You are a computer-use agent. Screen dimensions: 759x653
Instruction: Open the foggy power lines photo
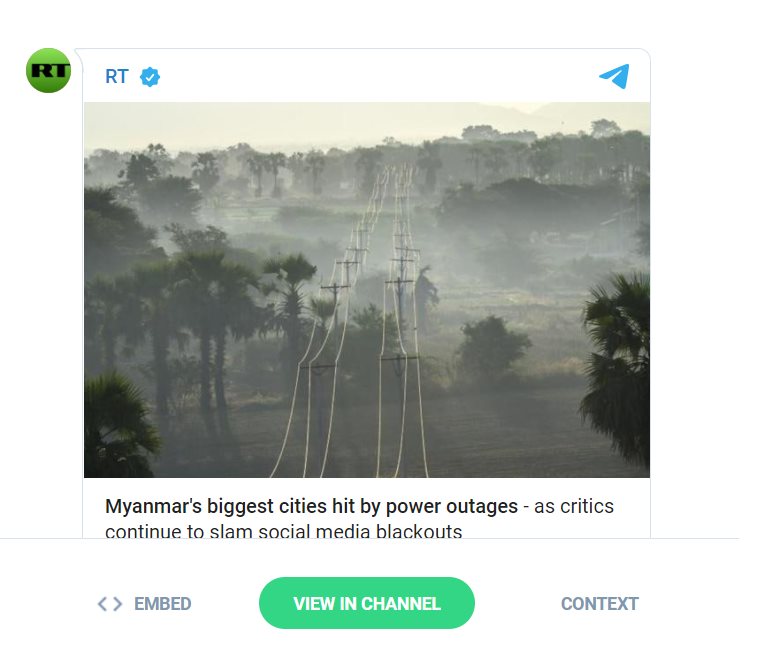tap(366, 289)
